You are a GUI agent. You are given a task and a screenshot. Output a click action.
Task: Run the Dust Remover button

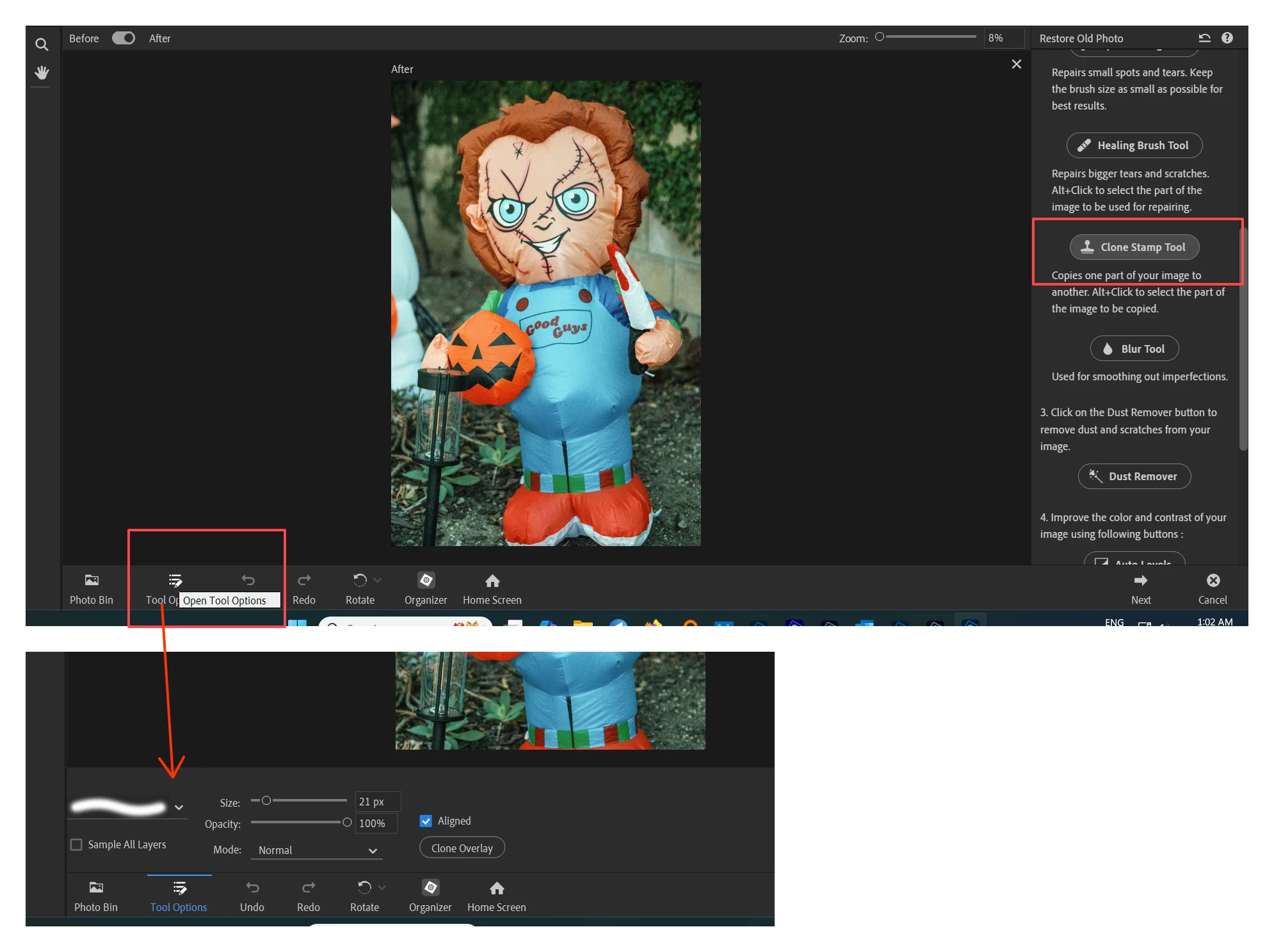(x=1134, y=476)
